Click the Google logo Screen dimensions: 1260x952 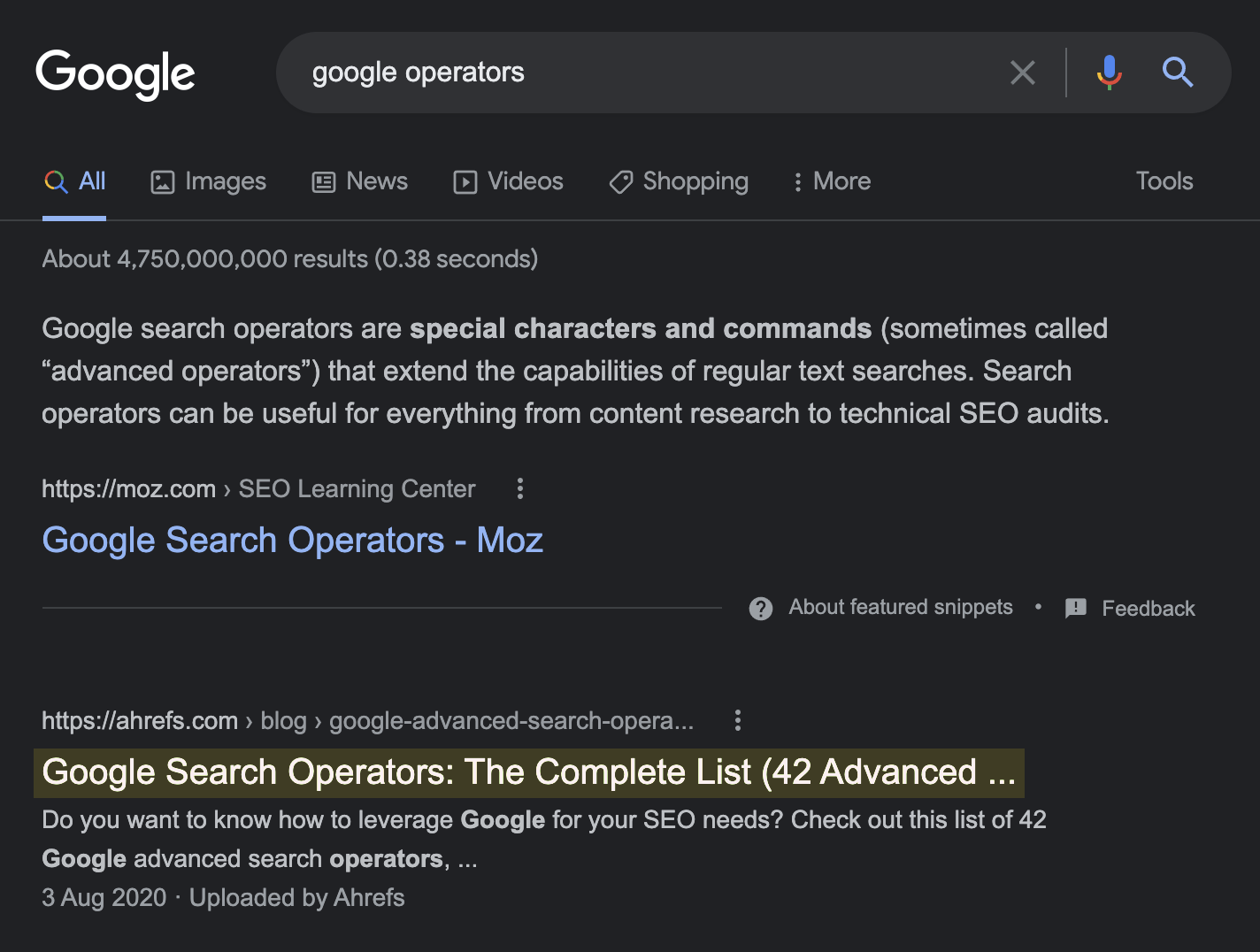(x=115, y=73)
